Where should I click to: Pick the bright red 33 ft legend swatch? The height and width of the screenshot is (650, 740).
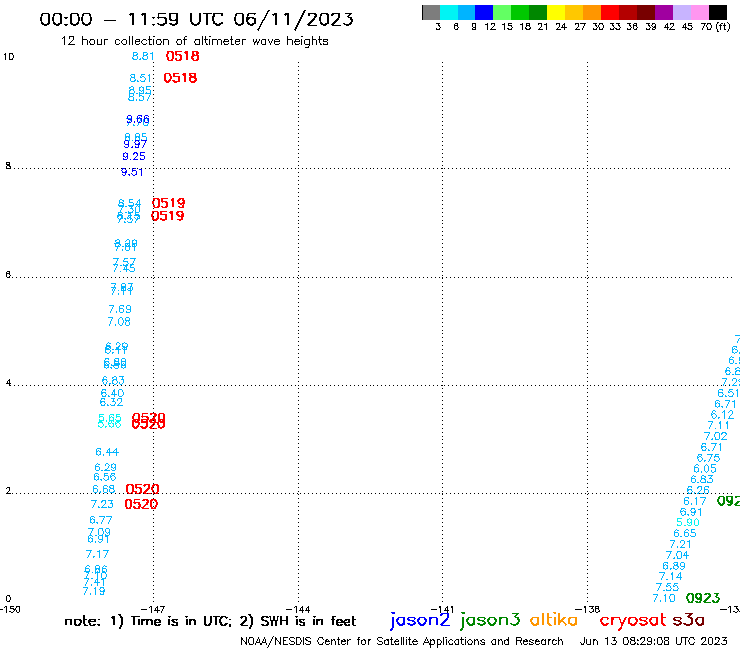click(610, 12)
